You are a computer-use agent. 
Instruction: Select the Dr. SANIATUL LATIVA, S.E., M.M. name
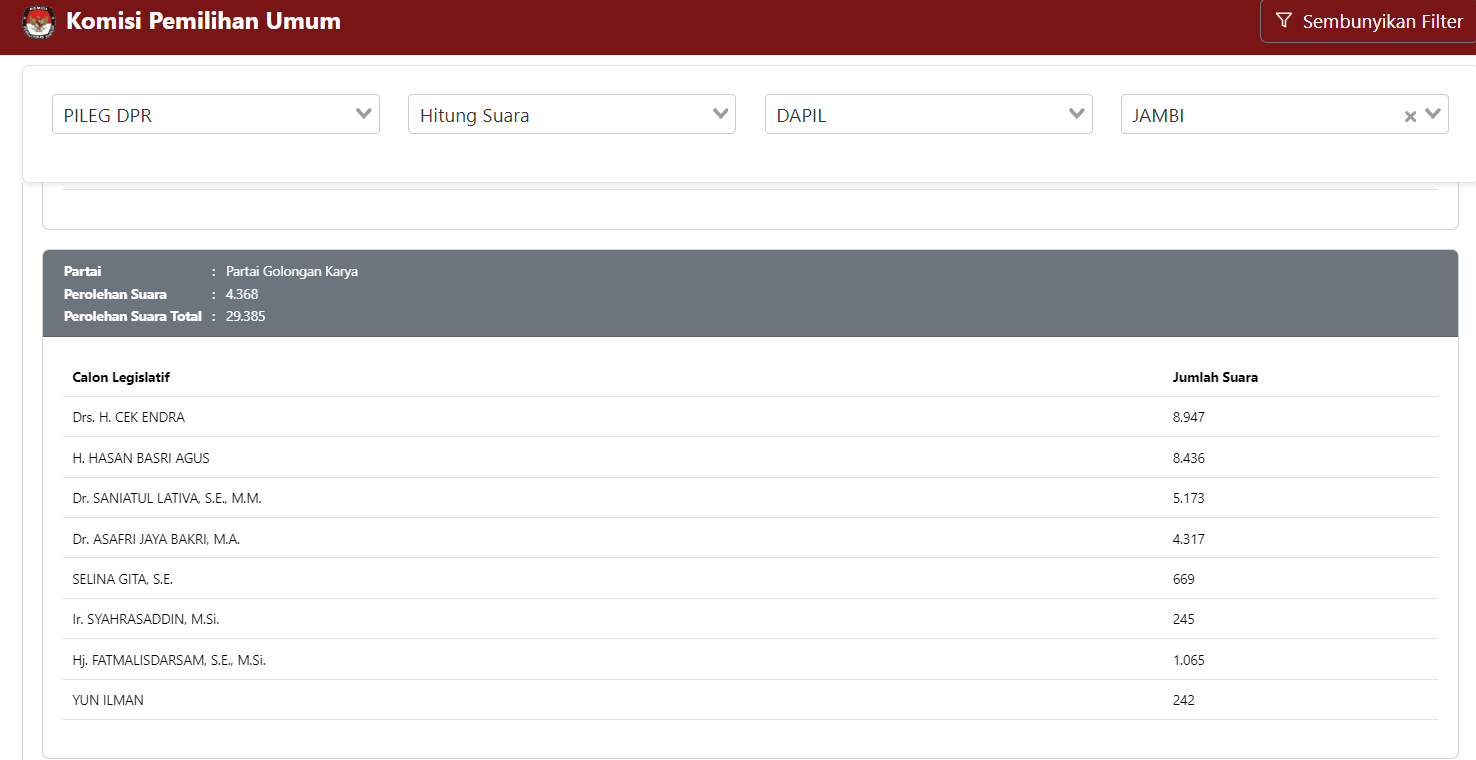[x=167, y=498]
